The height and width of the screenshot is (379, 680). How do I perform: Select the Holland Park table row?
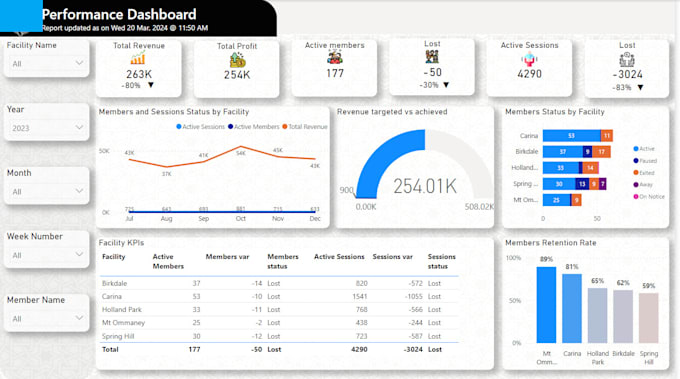point(279,310)
